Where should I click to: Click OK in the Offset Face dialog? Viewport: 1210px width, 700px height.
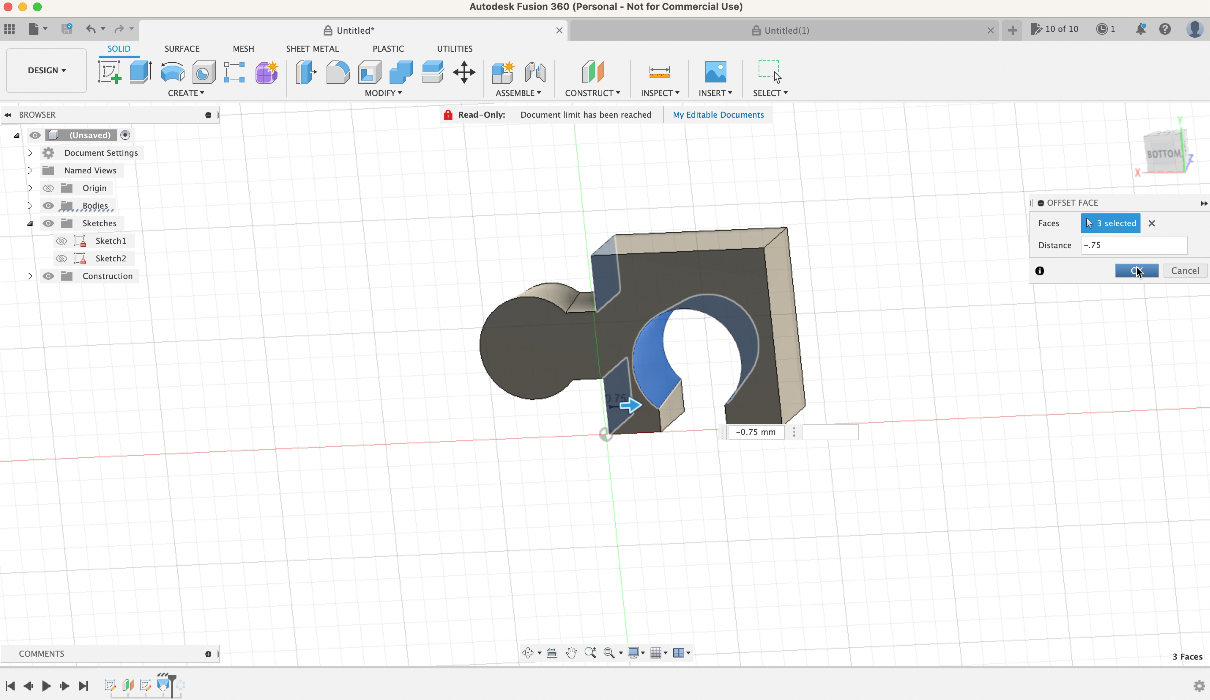point(1136,271)
